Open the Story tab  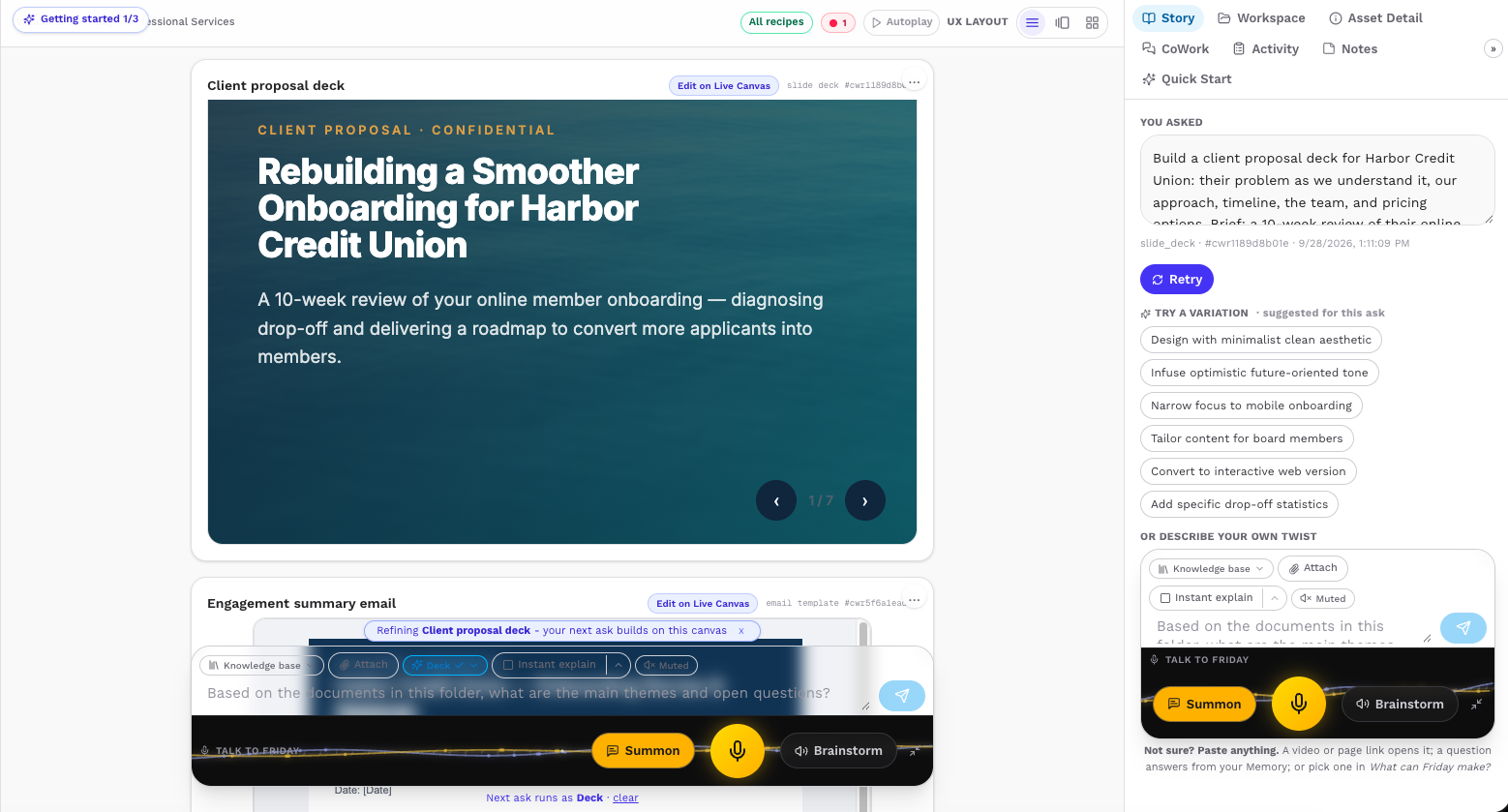(1168, 17)
